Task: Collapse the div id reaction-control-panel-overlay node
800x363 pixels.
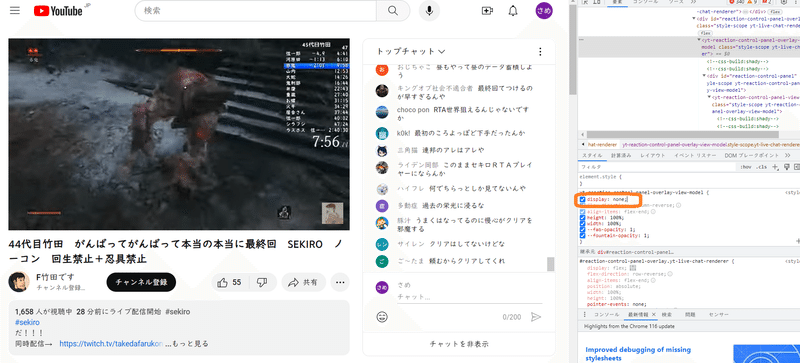Action: click(x=694, y=19)
